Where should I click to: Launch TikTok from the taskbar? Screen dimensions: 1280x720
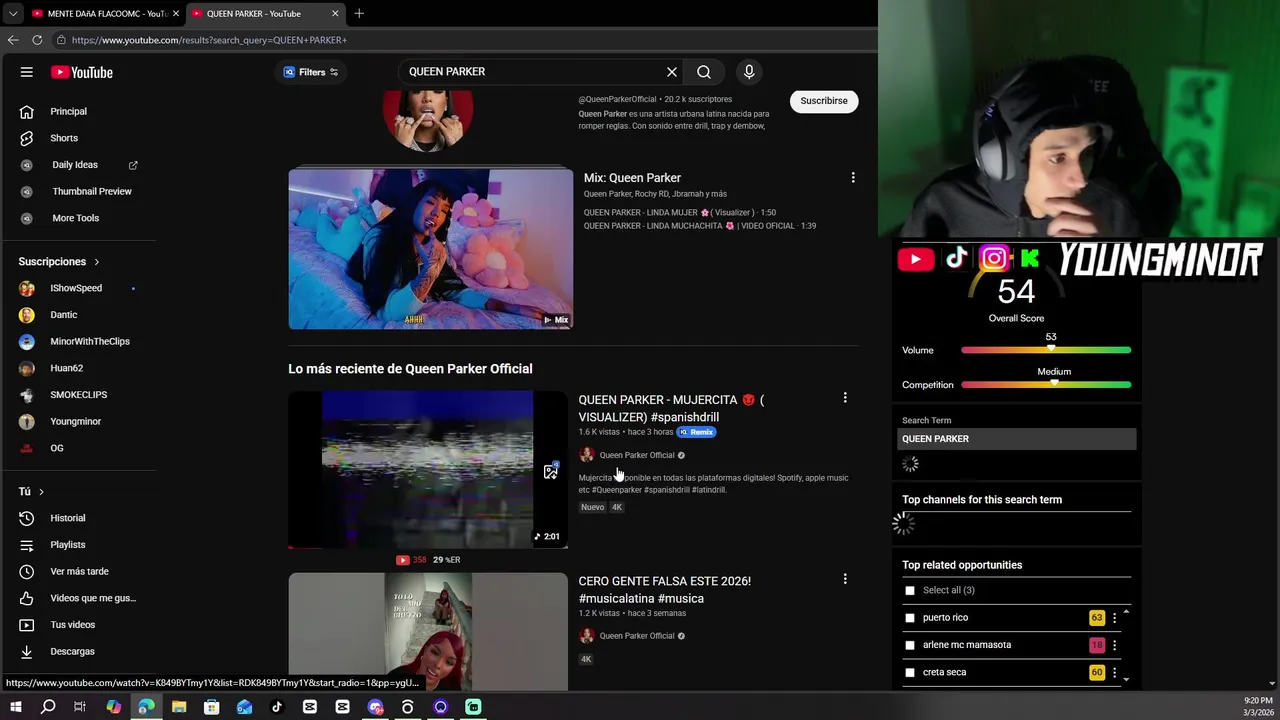click(x=277, y=707)
